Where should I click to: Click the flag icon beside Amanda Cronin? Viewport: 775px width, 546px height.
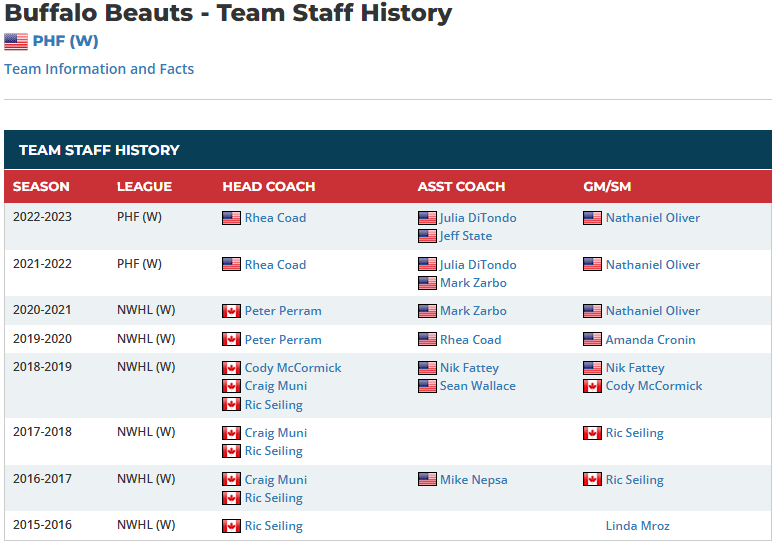[x=592, y=339]
